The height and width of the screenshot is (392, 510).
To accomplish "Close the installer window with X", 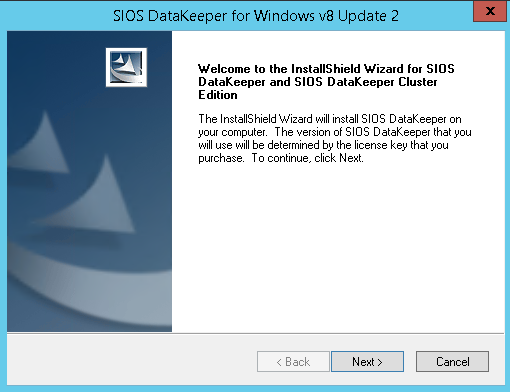I will coord(490,12).
